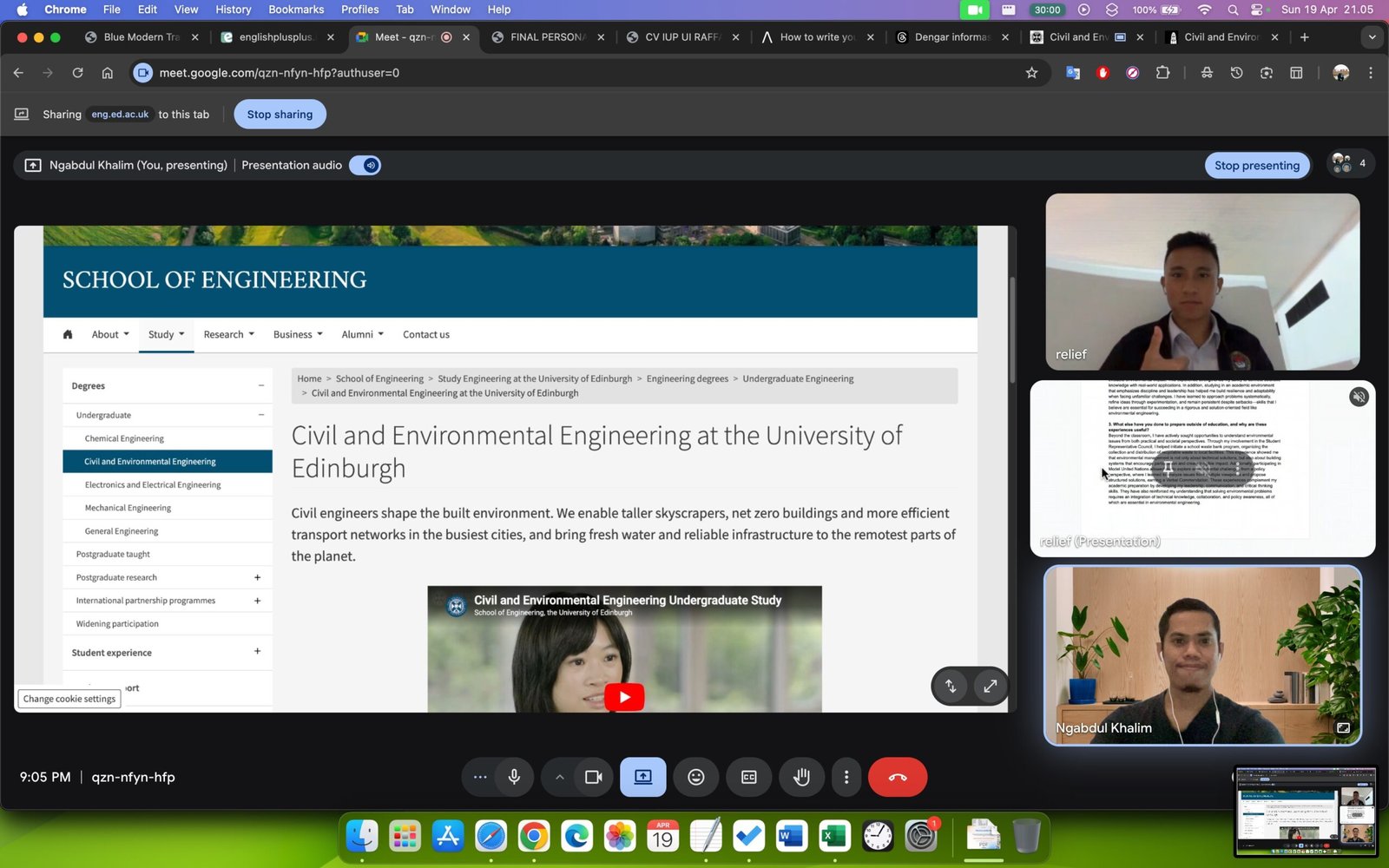
Task: Raise your hand in the meeting
Action: point(801,777)
